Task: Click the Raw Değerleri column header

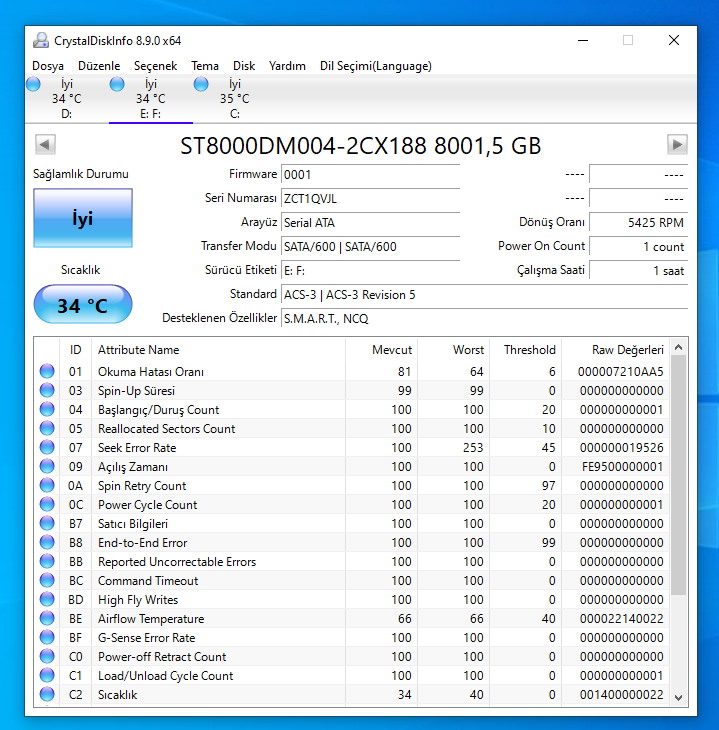Action: pyautogui.click(x=616, y=350)
